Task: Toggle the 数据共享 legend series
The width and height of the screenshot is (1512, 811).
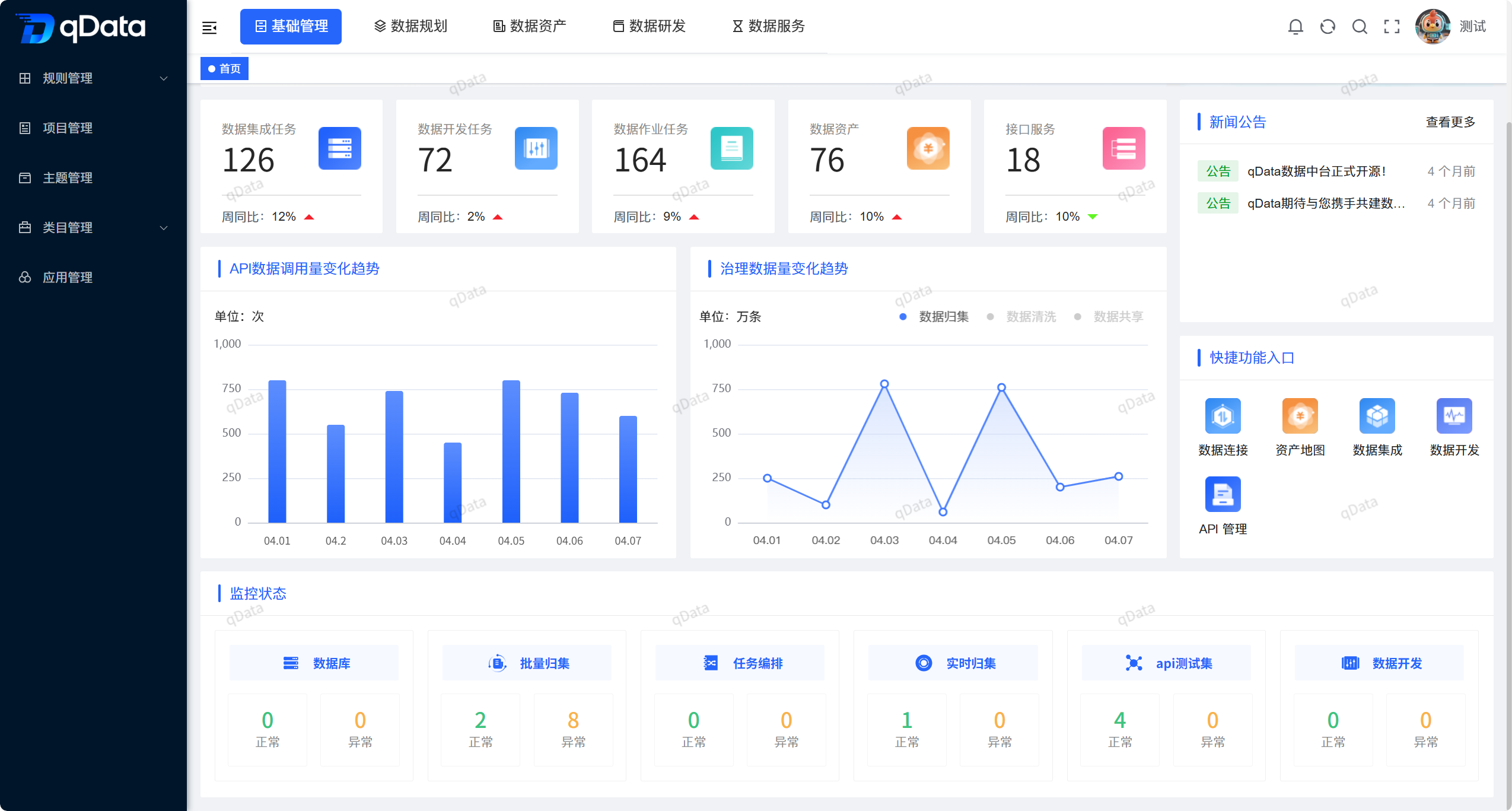Action: [x=1109, y=317]
